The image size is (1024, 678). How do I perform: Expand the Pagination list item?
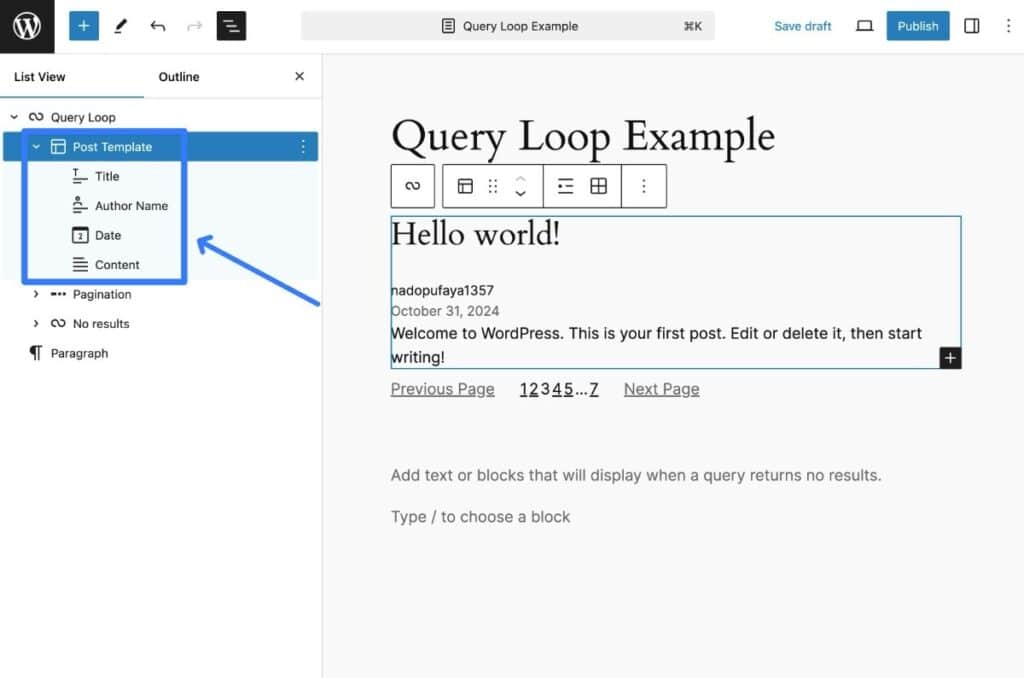point(36,294)
